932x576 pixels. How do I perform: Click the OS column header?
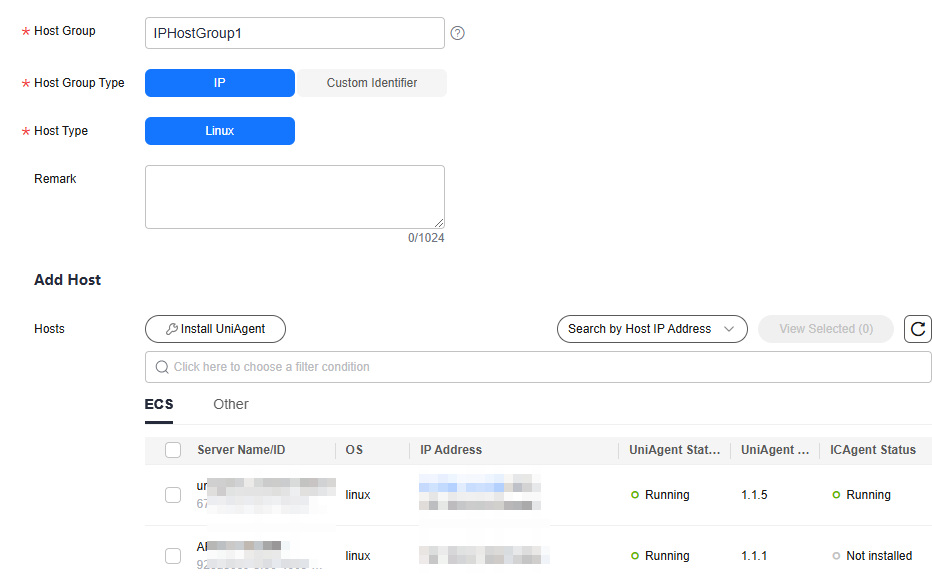pos(354,450)
